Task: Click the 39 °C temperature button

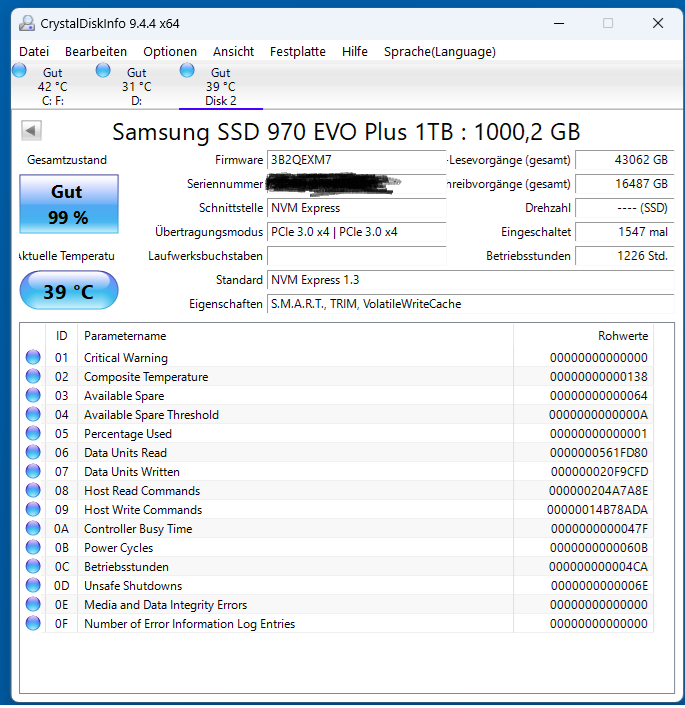Action: (69, 290)
